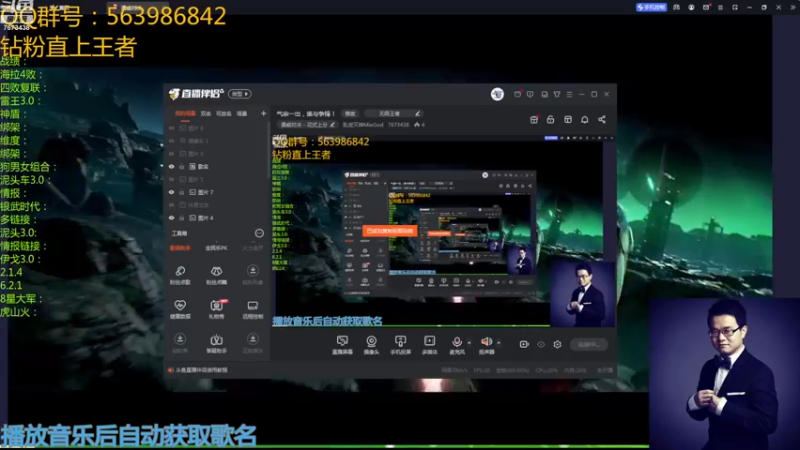800x450 pixels.
Task: Toggle visibility eye of 图片 7 source
Action: [x=171, y=192]
